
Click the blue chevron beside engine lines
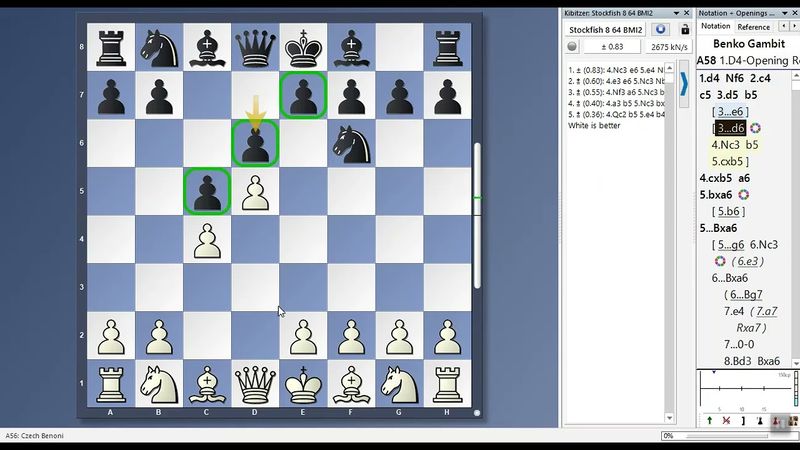pos(684,82)
